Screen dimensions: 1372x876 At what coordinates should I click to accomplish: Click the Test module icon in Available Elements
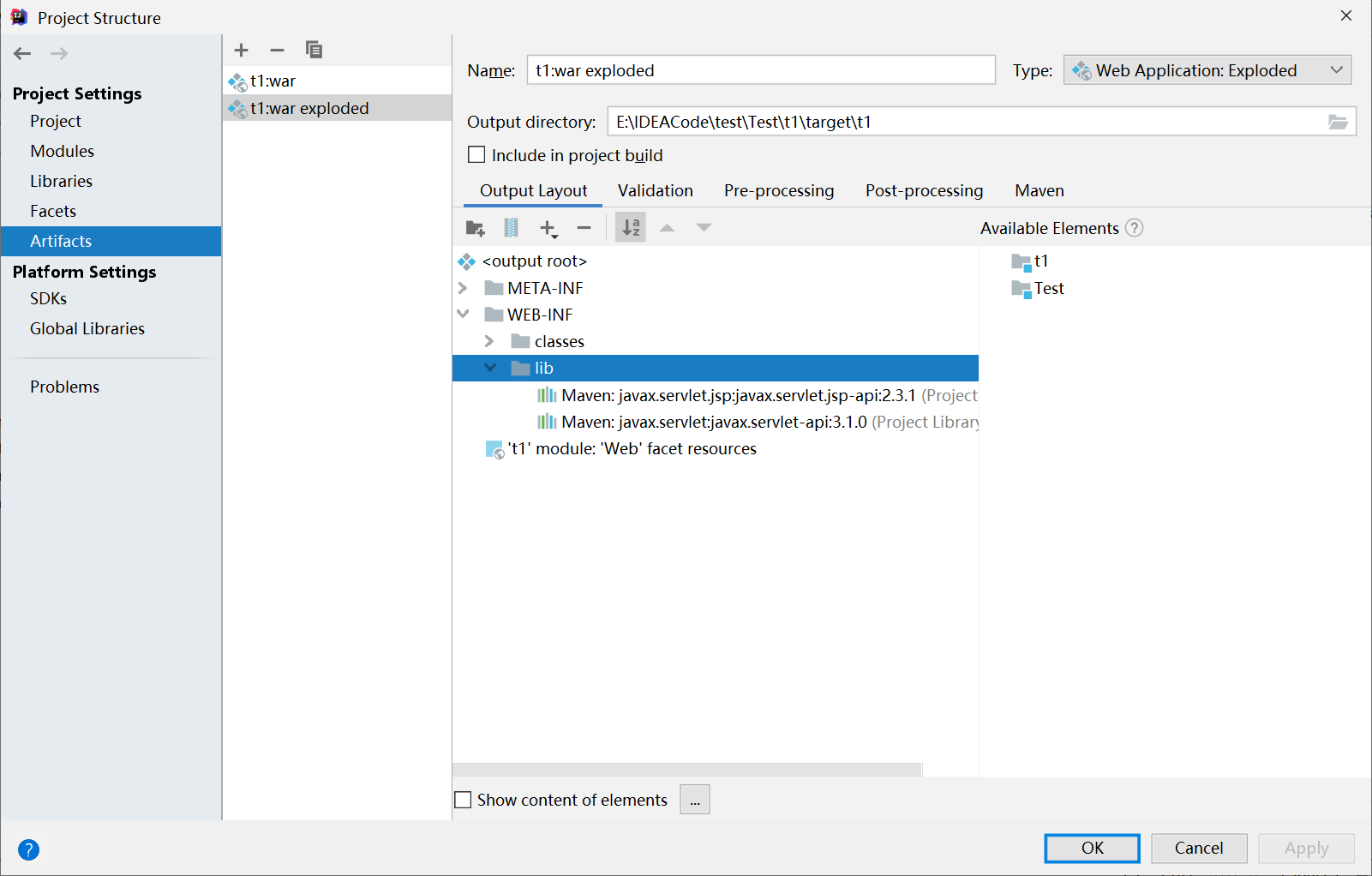(x=1022, y=290)
